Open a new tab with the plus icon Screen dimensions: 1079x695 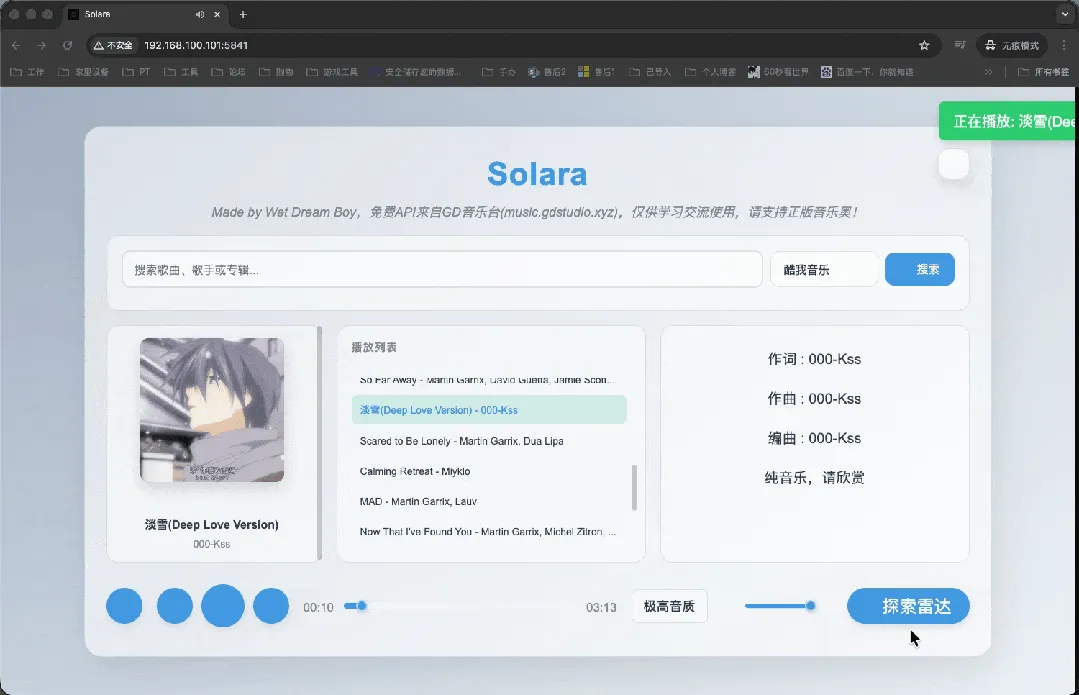pyautogui.click(x=243, y=15)
